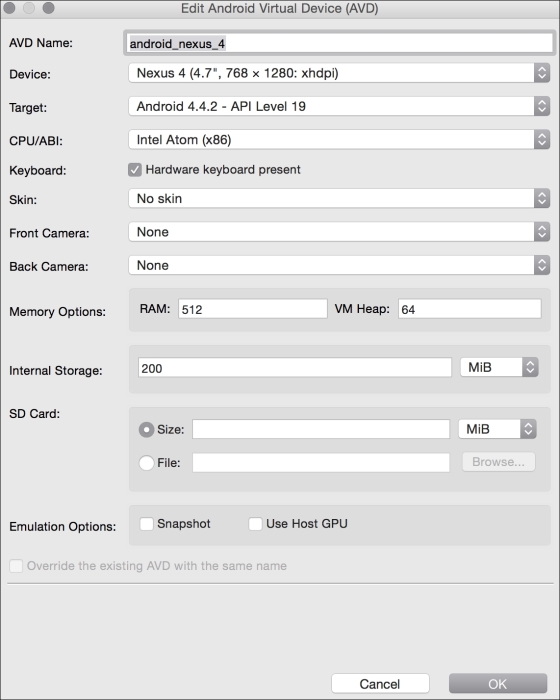
Task: Close the Edit AVD window
Action: click(9, 8)
